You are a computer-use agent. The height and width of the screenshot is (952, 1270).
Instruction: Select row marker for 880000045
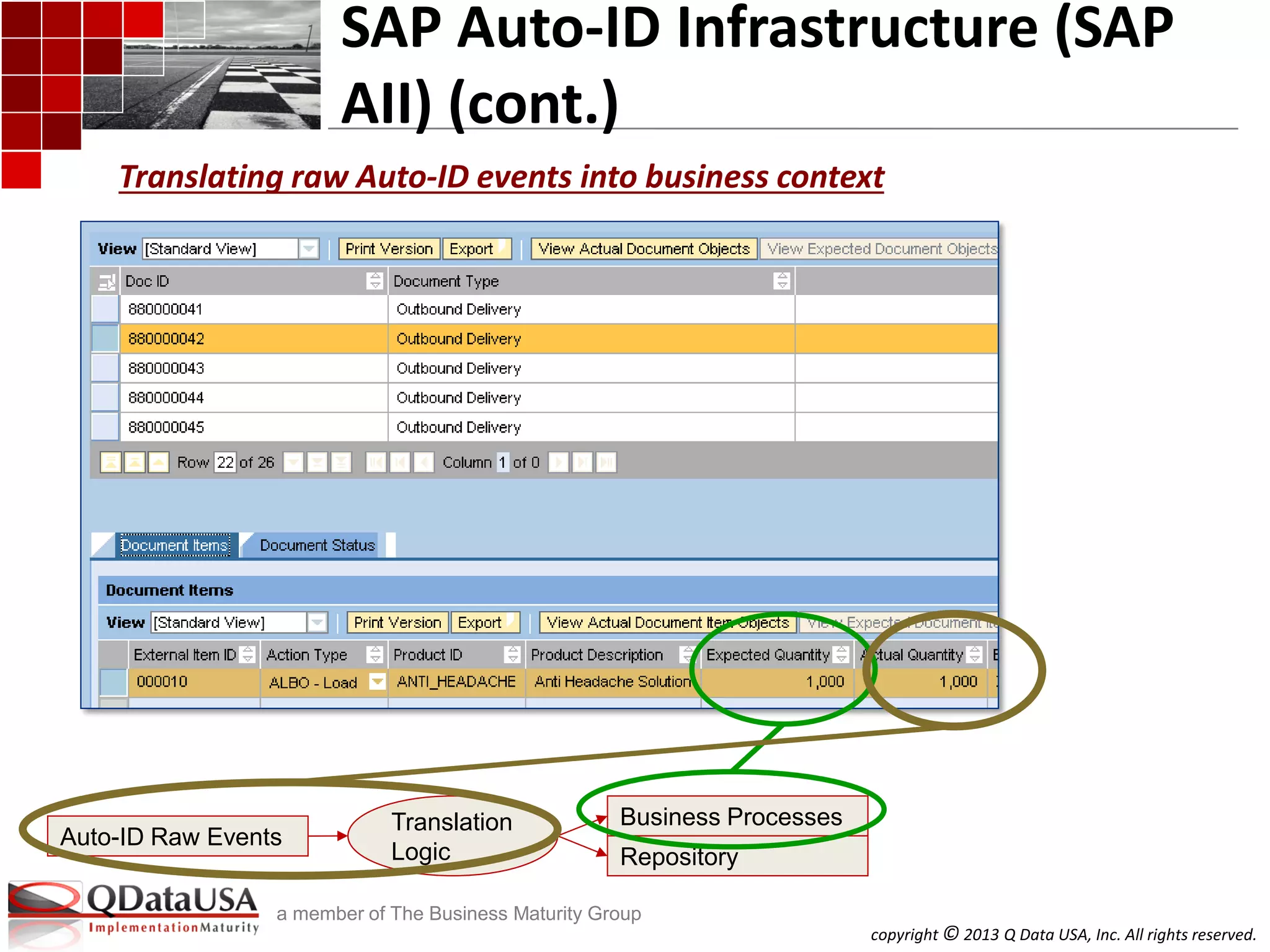pos(105,427)
